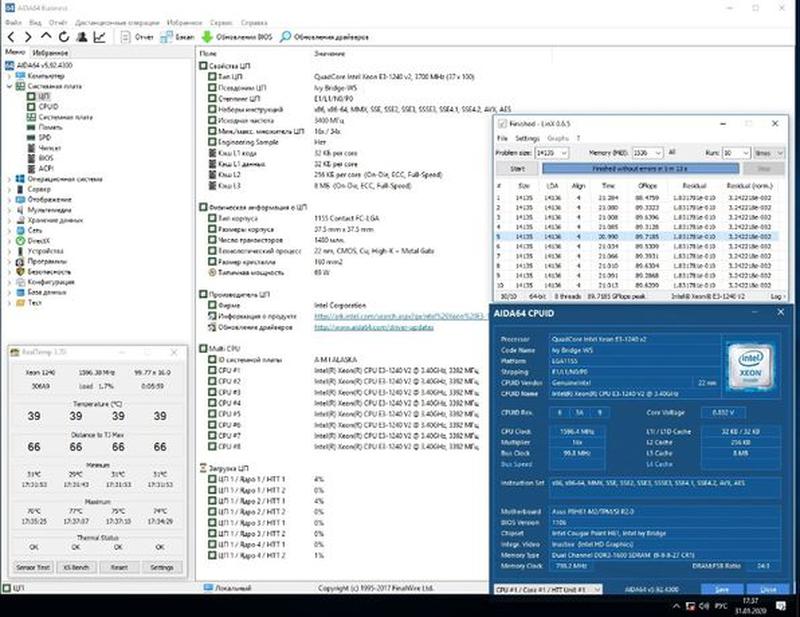Expand the Сервер tree node
This screenshot has height=617, width=800.
coord(9,189)
